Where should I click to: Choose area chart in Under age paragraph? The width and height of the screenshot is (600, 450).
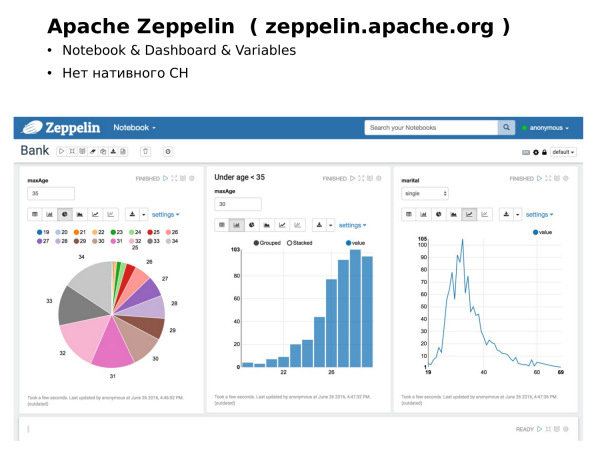267,225
